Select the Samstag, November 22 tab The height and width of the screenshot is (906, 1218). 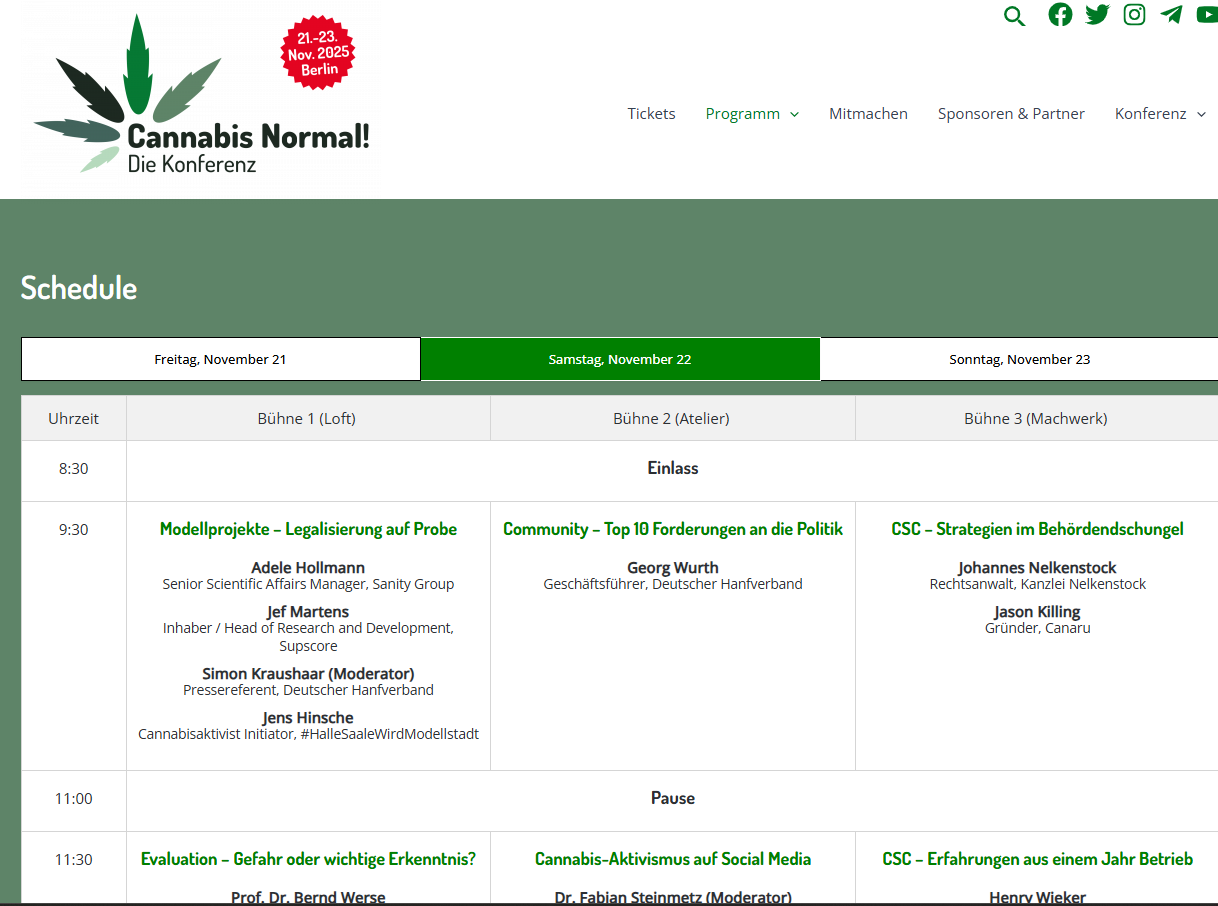(620, 359)
